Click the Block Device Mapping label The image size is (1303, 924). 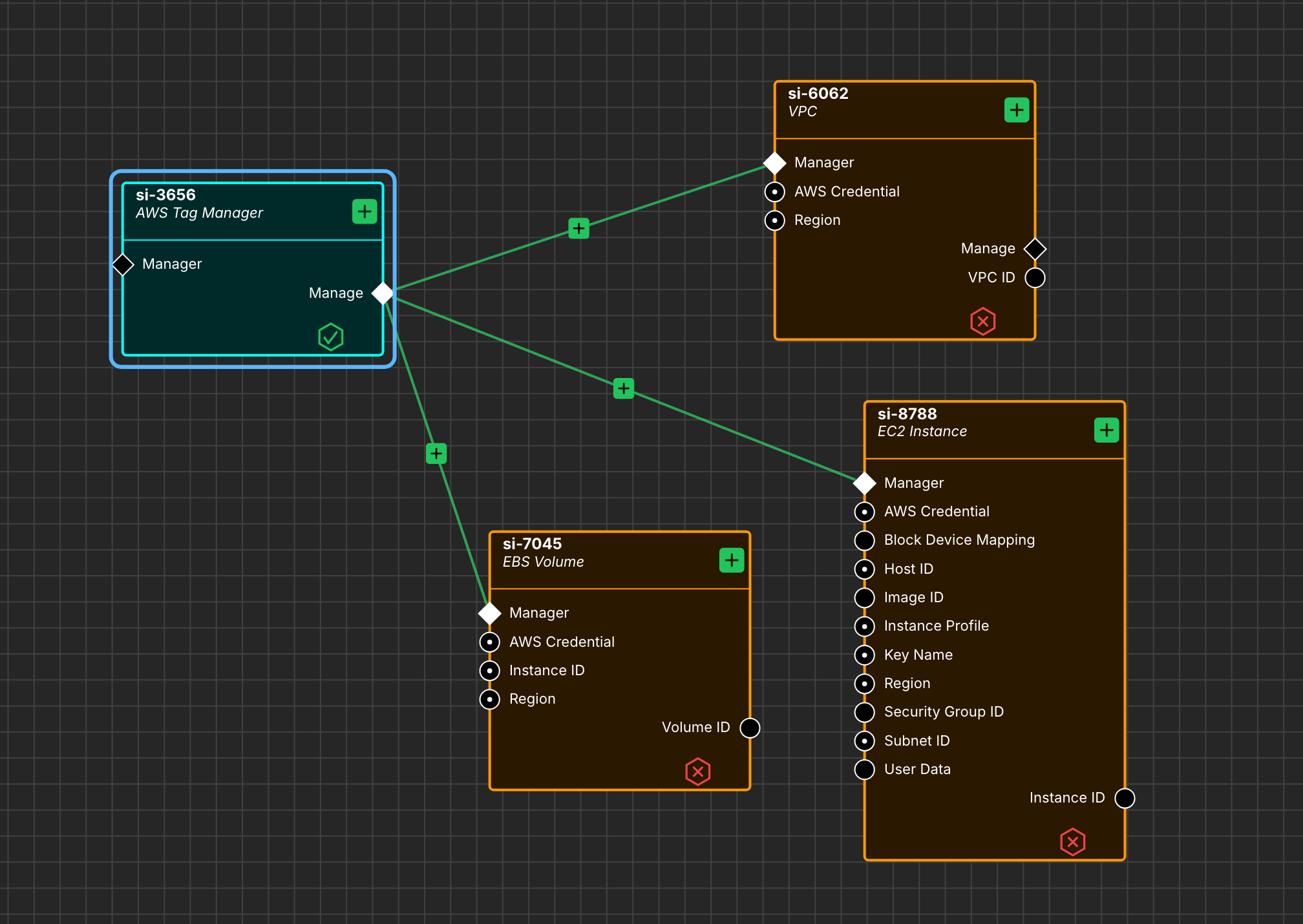pos(960,540)
